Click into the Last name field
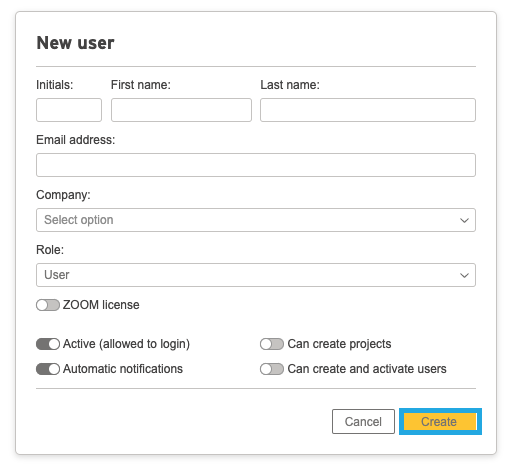 368,110
